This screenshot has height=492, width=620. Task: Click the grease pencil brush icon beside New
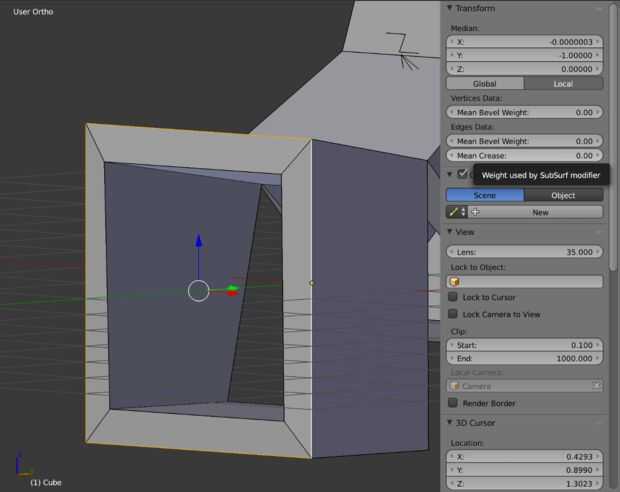coord(454,212)
